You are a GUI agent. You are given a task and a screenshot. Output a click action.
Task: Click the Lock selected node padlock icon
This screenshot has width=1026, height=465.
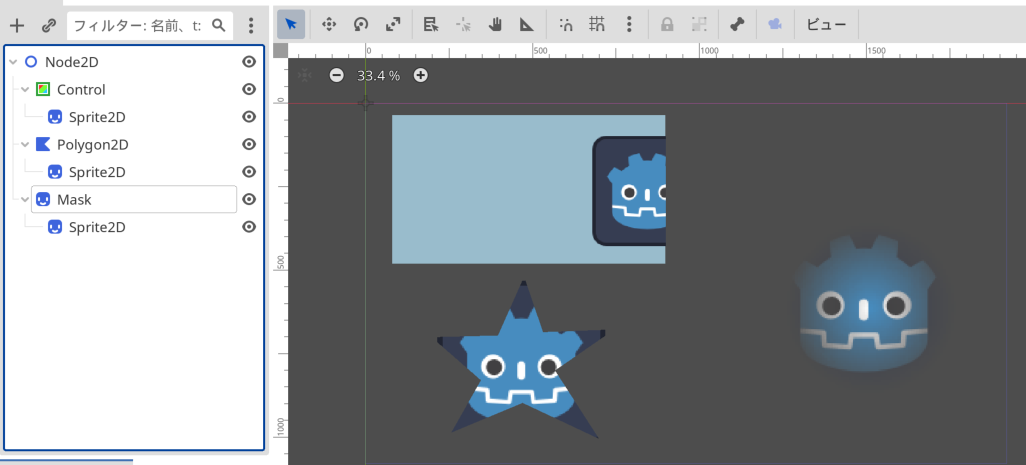click(667, 25)
